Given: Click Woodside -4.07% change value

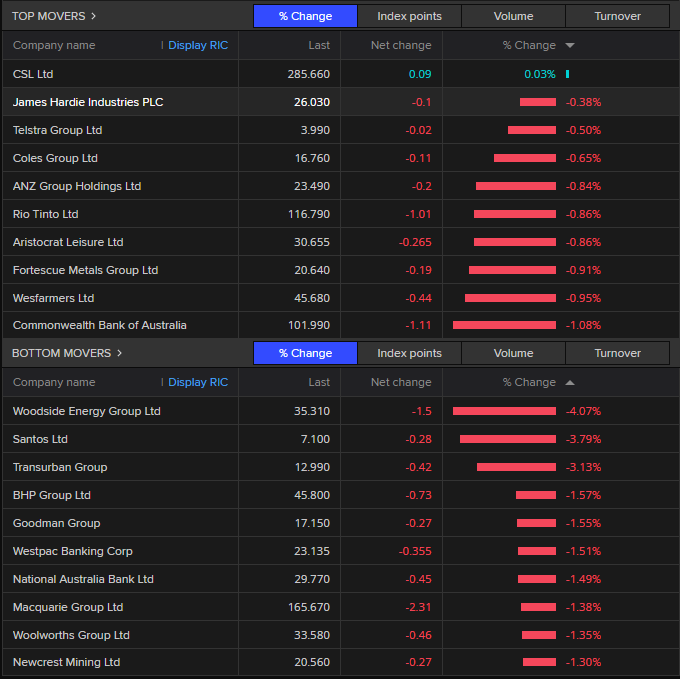Looking at the screenshot, I should (x=583, y=411).
